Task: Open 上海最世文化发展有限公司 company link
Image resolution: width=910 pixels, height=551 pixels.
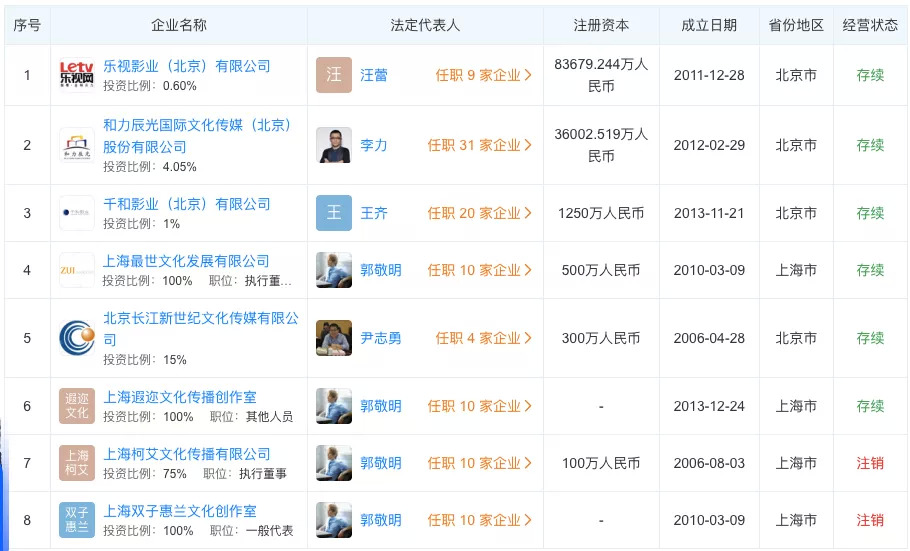Action: 187,261
